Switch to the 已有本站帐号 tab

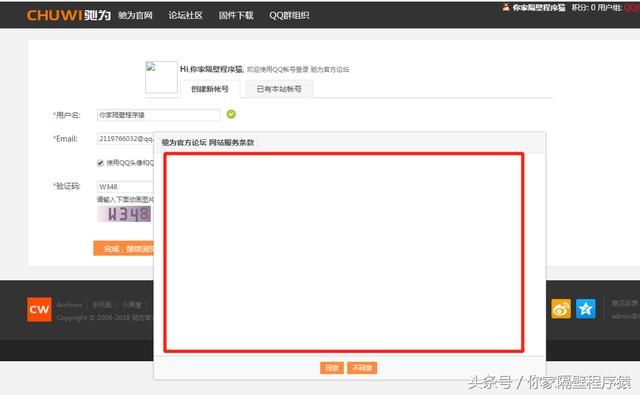coord(279,89)
